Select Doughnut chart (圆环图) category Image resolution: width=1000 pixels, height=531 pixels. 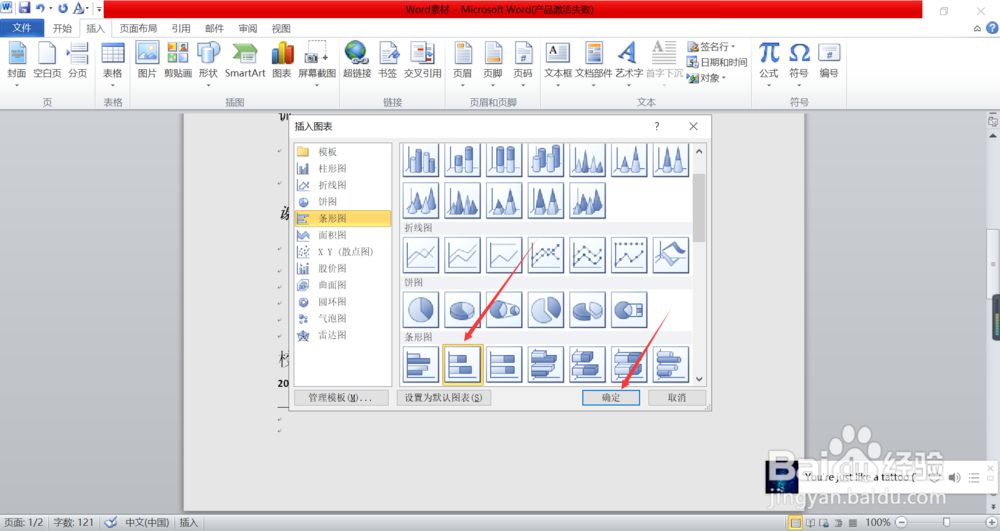[x=342, y=302]
